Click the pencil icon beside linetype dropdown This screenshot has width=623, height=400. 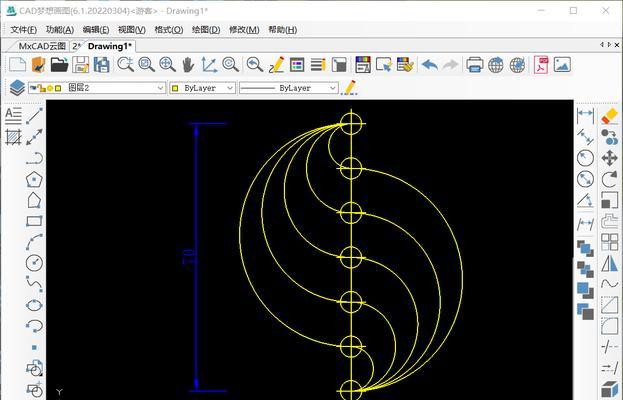pyautogui.click(x=349, y=88)
